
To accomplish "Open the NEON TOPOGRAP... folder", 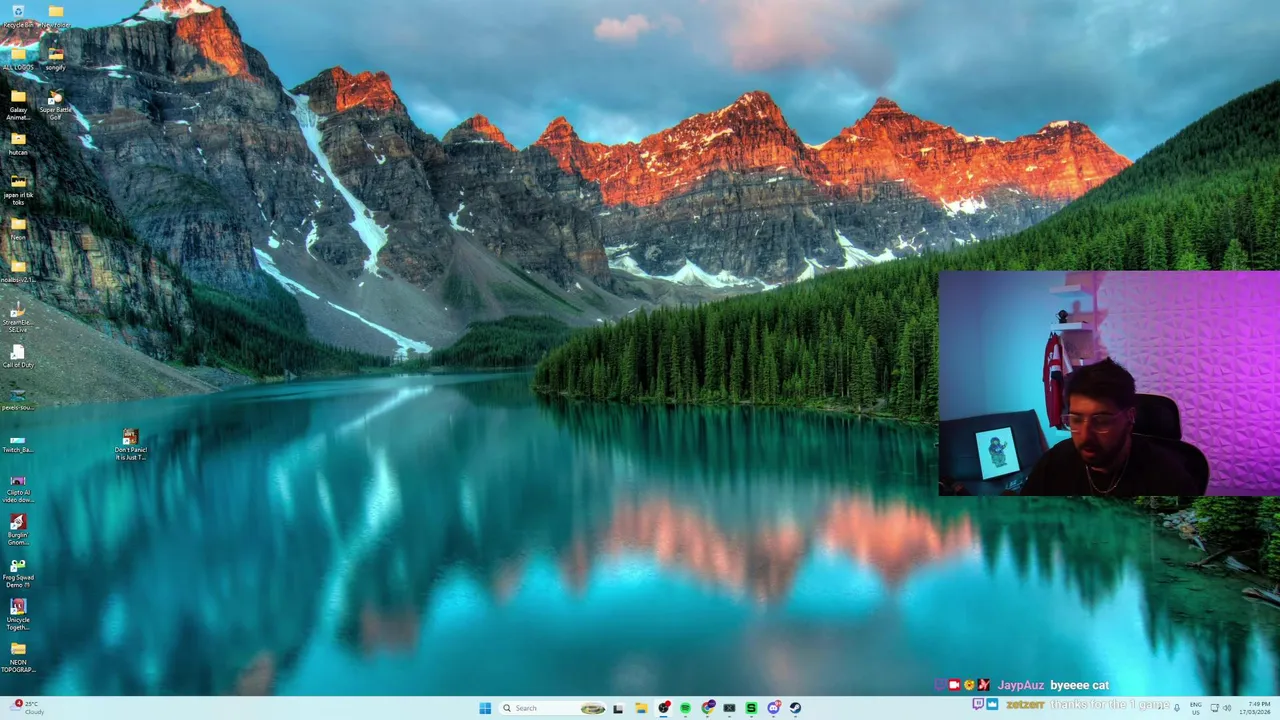I will pos(18,658).
